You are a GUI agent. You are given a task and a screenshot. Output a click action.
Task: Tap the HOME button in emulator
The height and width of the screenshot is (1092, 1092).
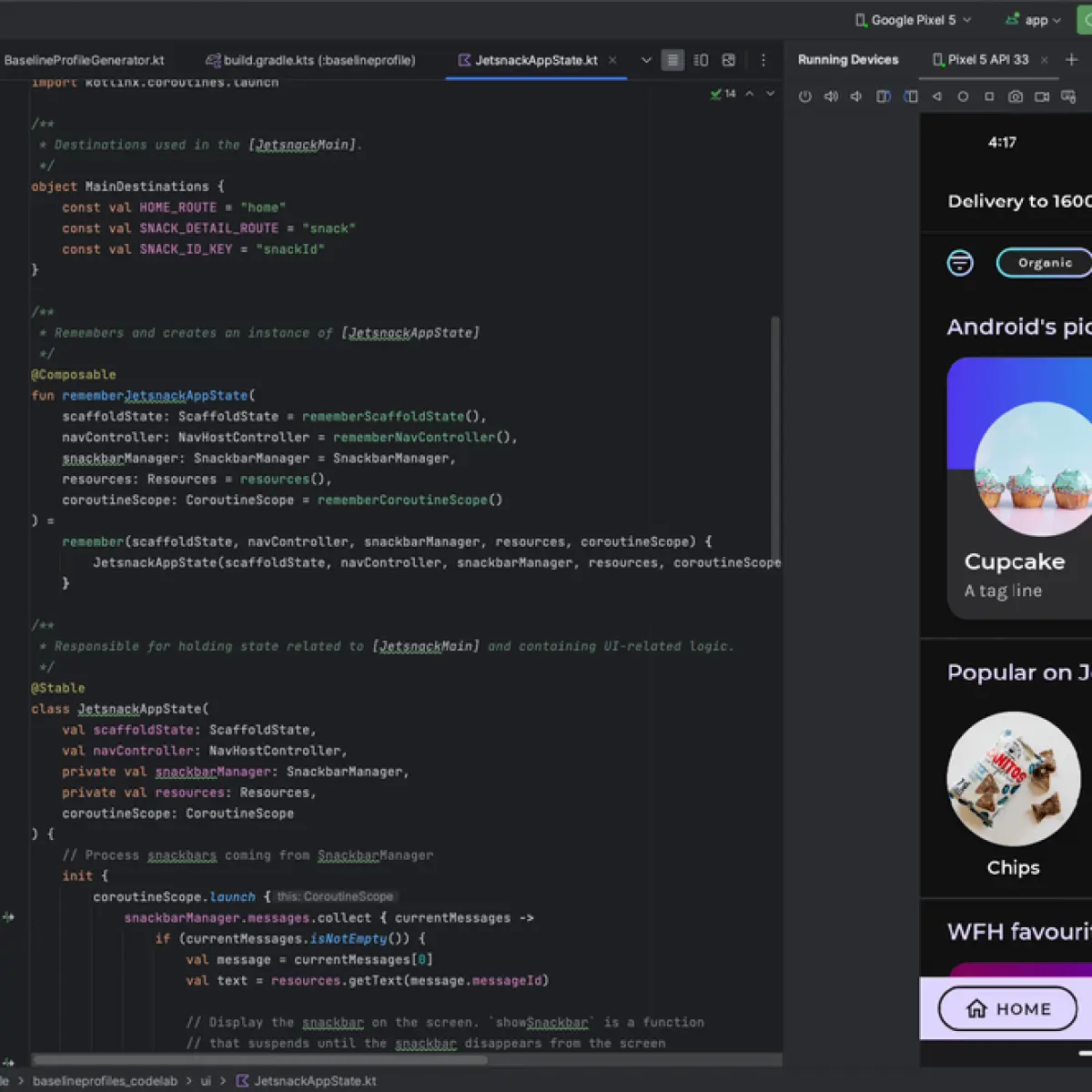[x=1008, y=1008]
